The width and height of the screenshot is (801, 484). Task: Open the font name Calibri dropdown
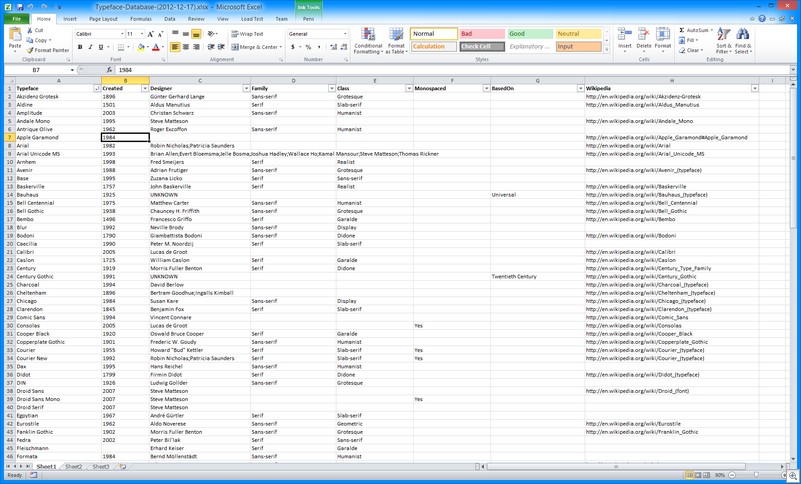coord(121,34)
